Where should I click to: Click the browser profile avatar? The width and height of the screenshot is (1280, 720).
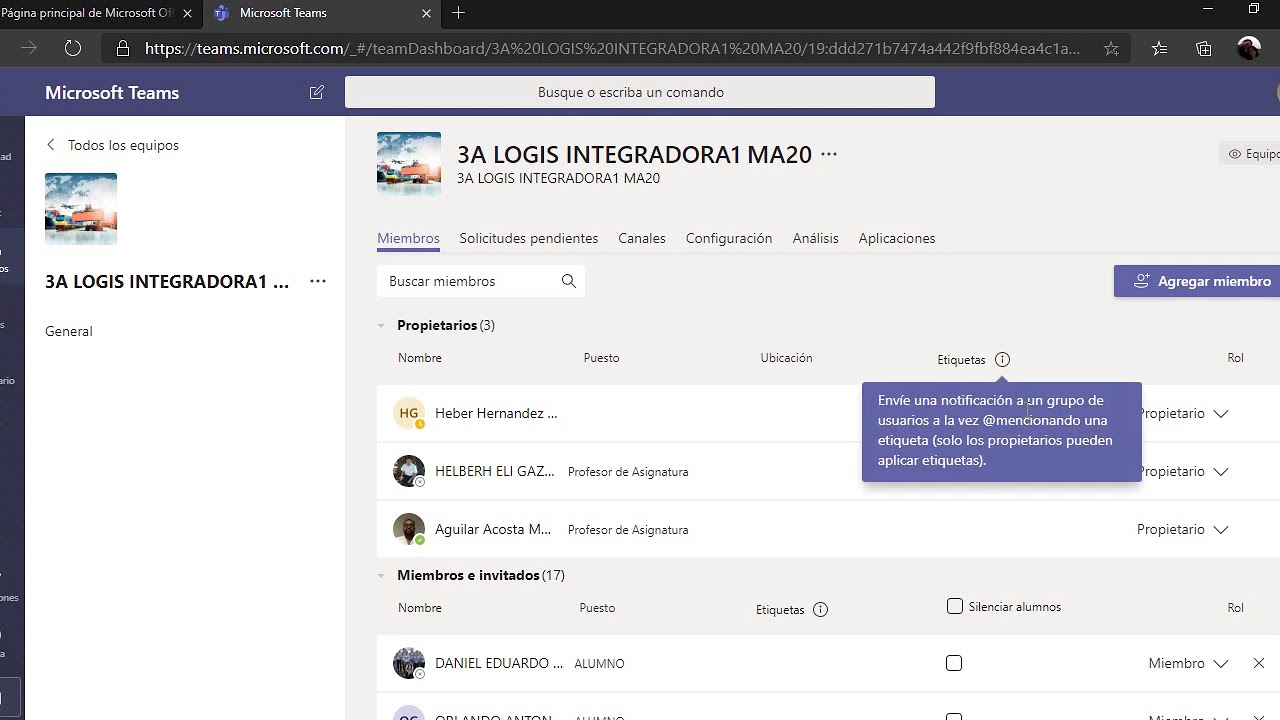tap(1249, 48)
